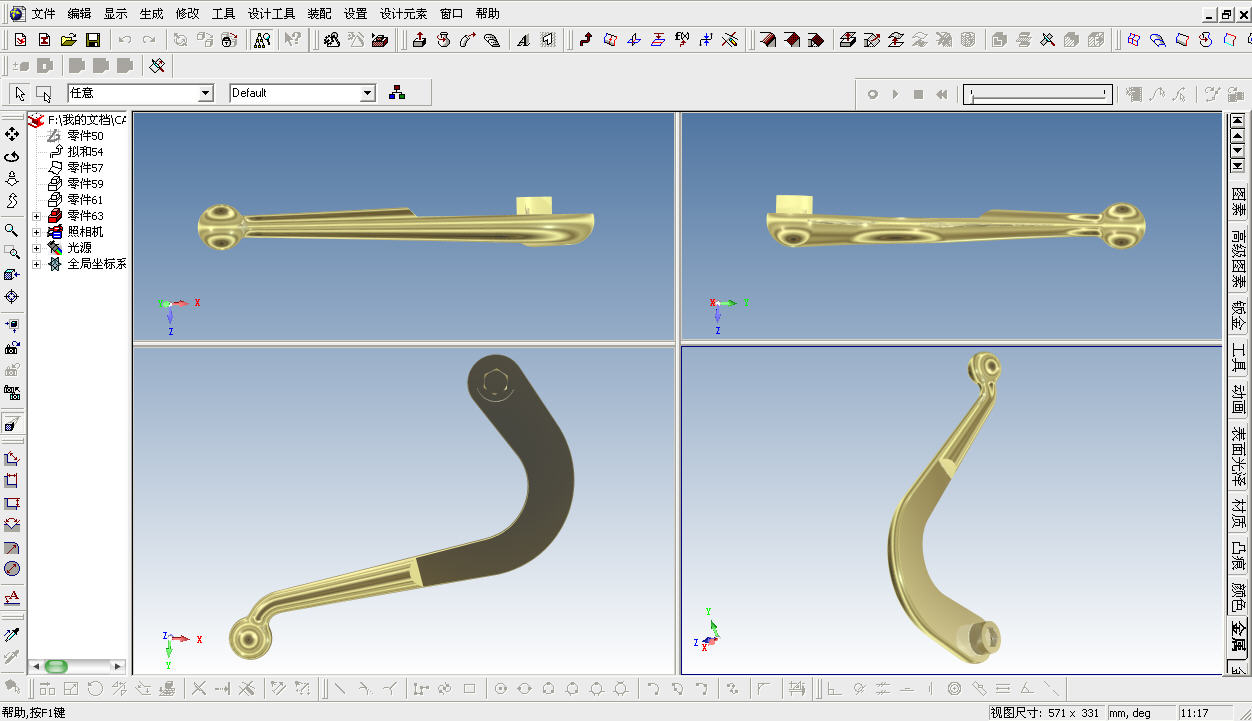The image size is (1252, 721).
Task: Expand the 照相机 tree node
Action: [37, 232]
